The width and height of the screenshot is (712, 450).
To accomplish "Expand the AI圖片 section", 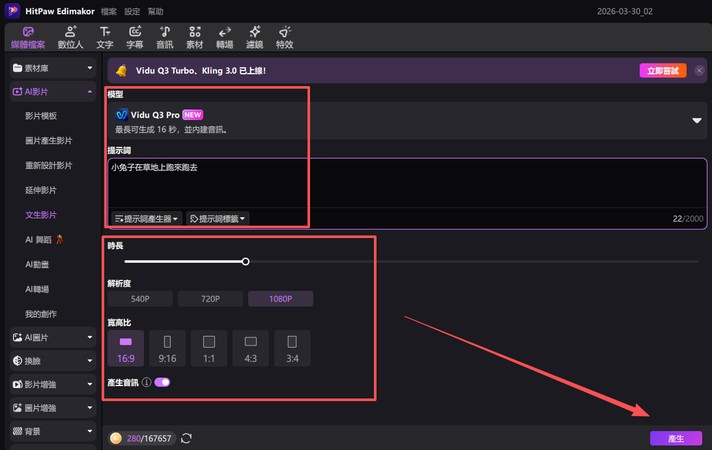I will [x=53, y=337].
